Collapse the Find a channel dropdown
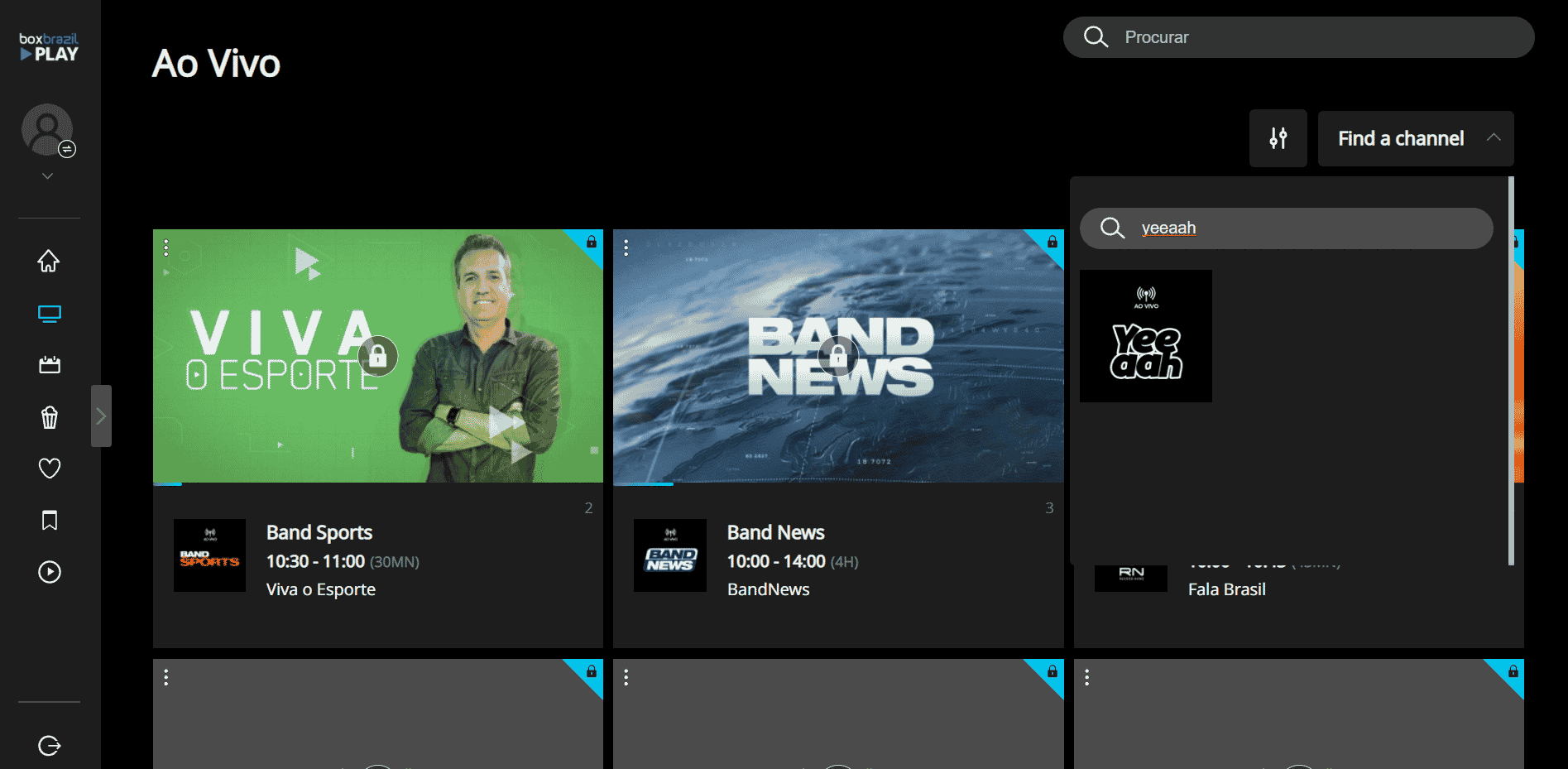Screen dimensions: 1568x769 coord(1415,138)
